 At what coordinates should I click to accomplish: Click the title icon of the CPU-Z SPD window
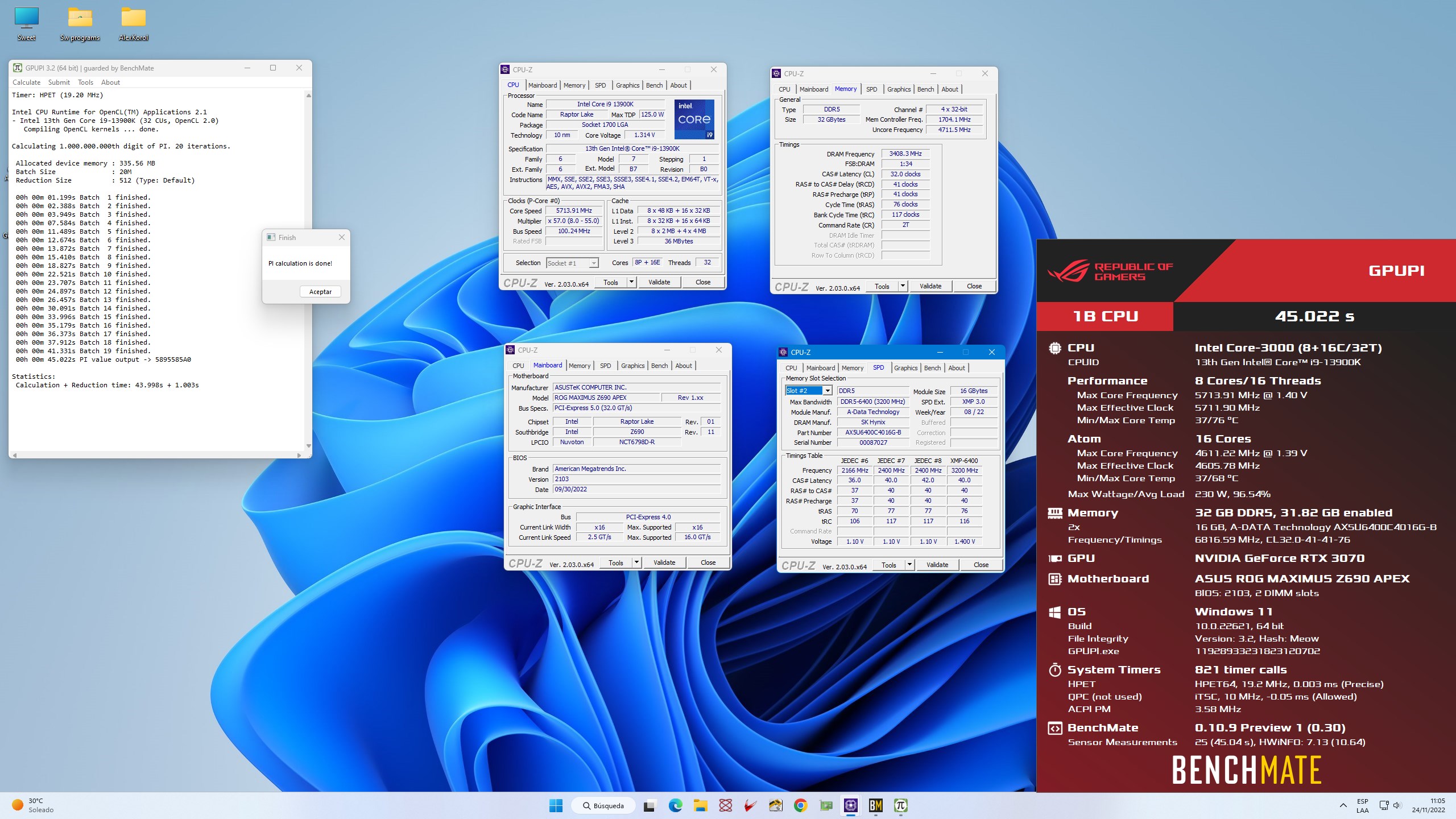point(783,352)
